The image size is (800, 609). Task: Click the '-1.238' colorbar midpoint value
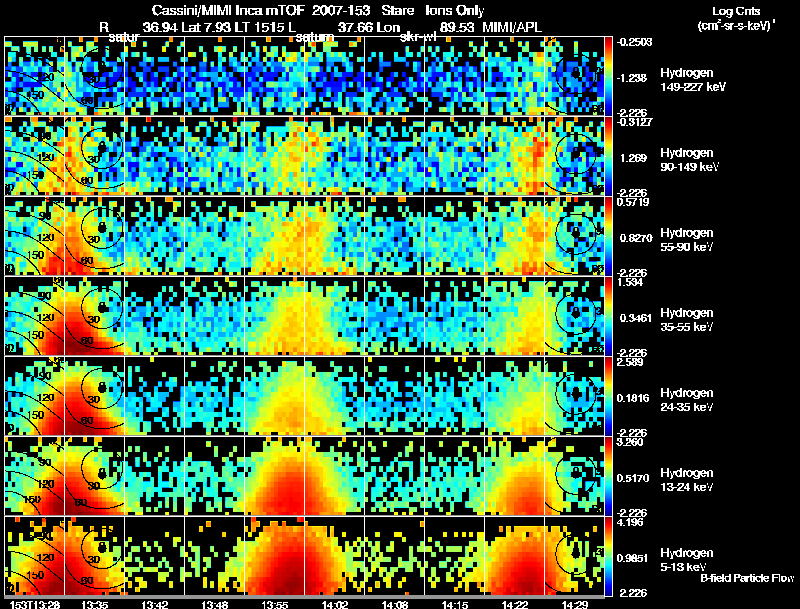click(633, 78)
